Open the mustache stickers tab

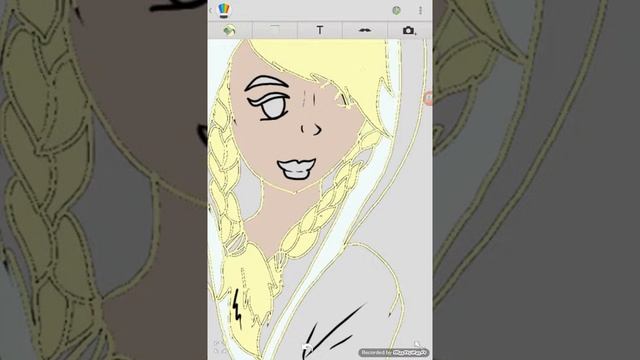click(x=364, y=31)
